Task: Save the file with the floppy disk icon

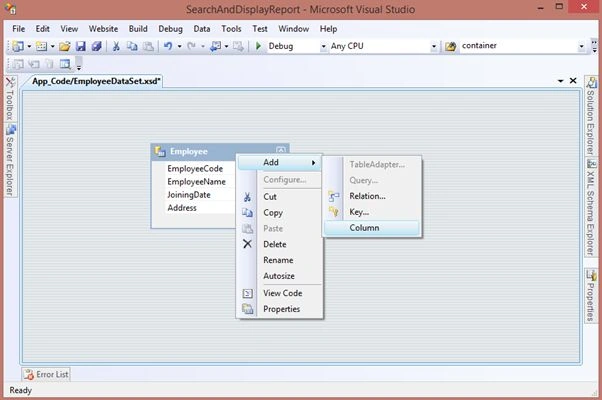Action: [x=81, y=46]
